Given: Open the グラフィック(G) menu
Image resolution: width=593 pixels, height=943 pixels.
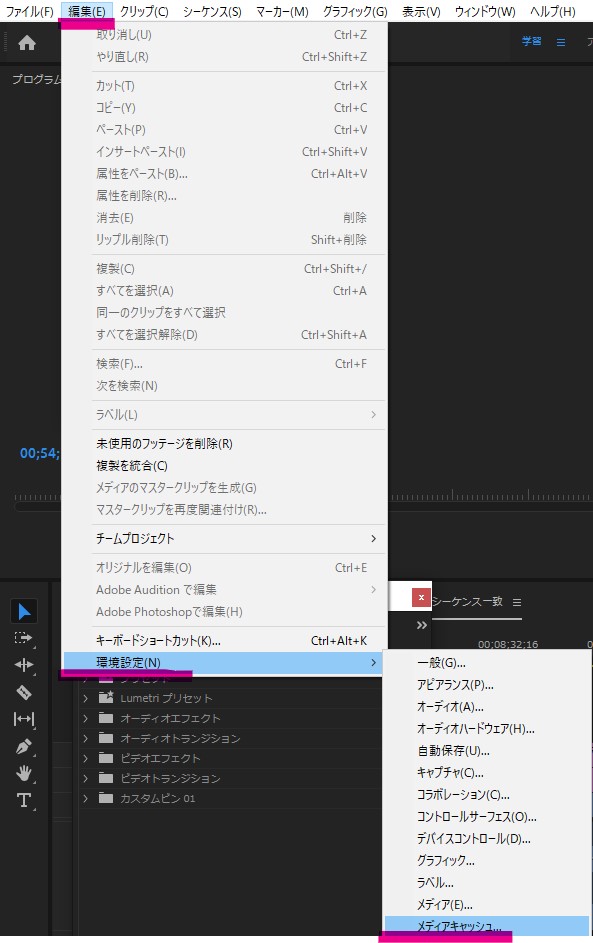Looking at the screenshot, I should 355,11.
